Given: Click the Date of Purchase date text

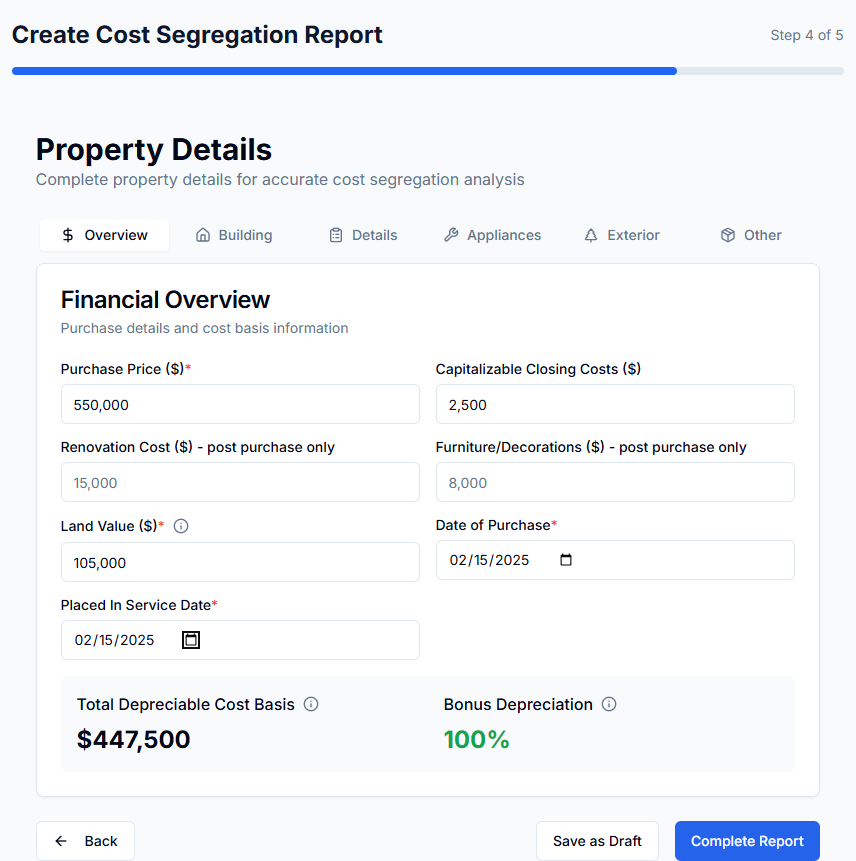Looking at the screenshot, I should point(489,560).
